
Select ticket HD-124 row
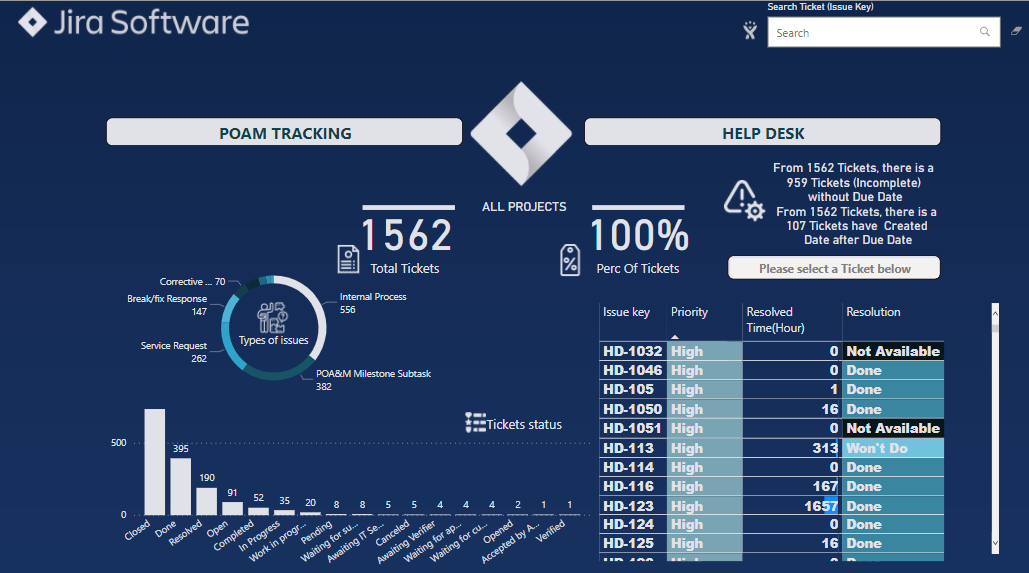[772, 524]
